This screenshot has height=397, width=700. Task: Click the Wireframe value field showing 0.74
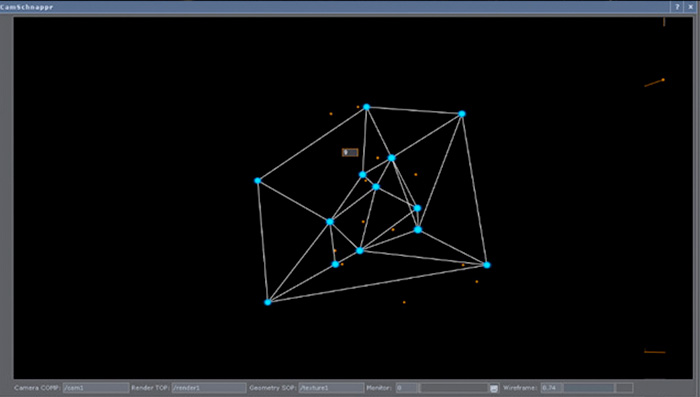(x=551, y=388)
